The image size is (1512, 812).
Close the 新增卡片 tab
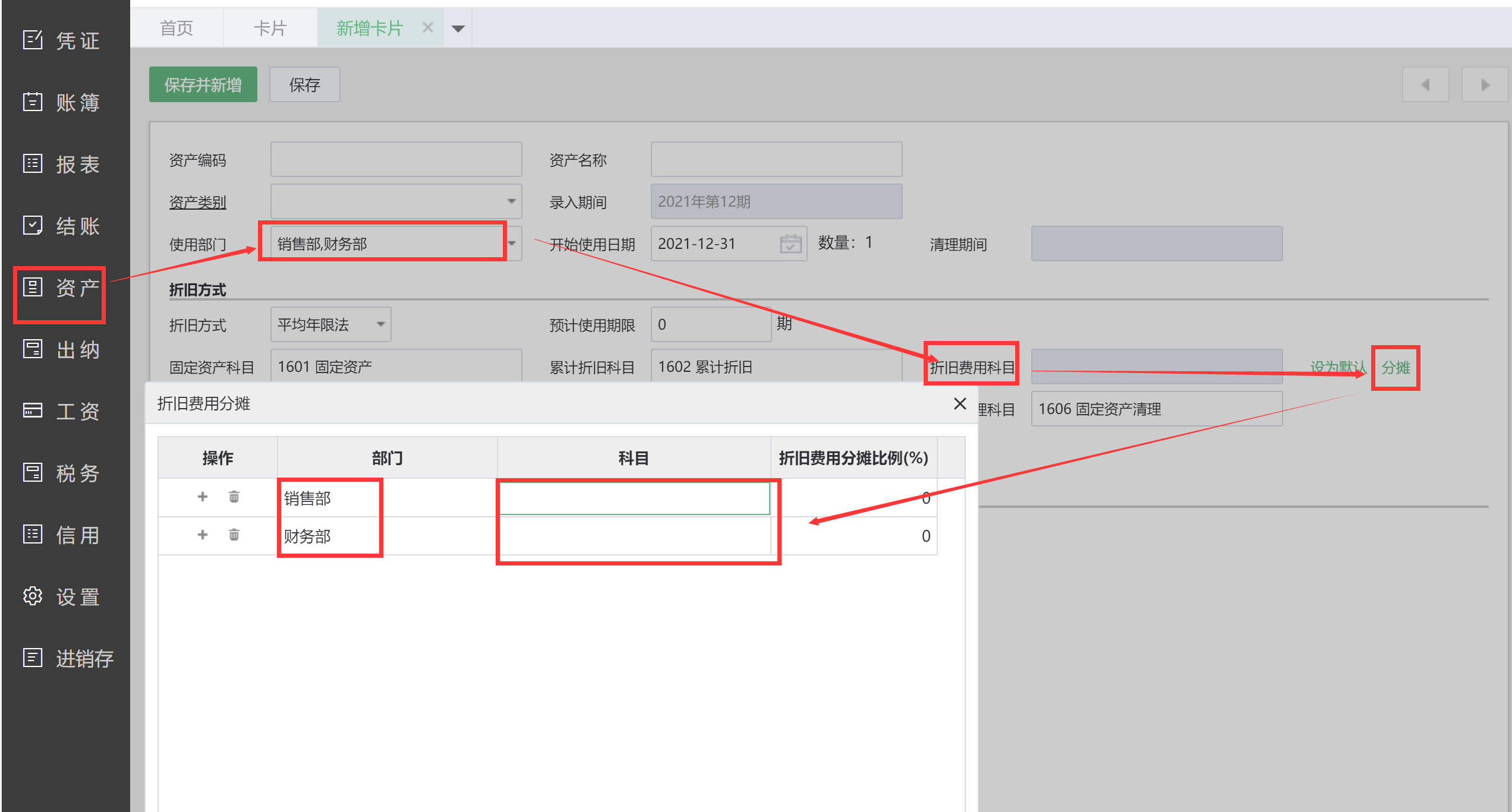point(427,27)
